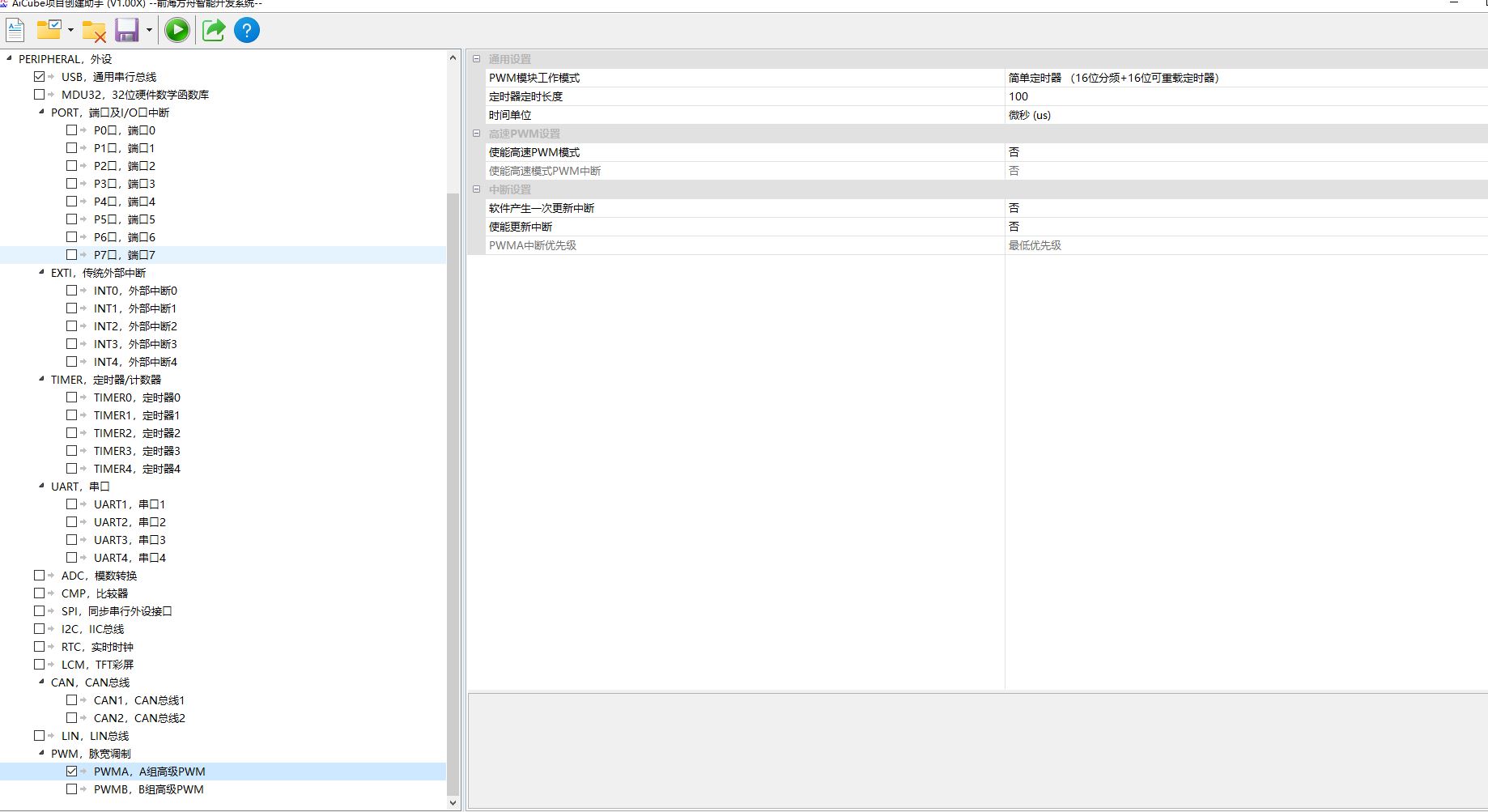Collapse the PORT 端口及I/O口中断 tree node
The width and height of the screenshot is (1488, 812).
(x=42, y=113)
